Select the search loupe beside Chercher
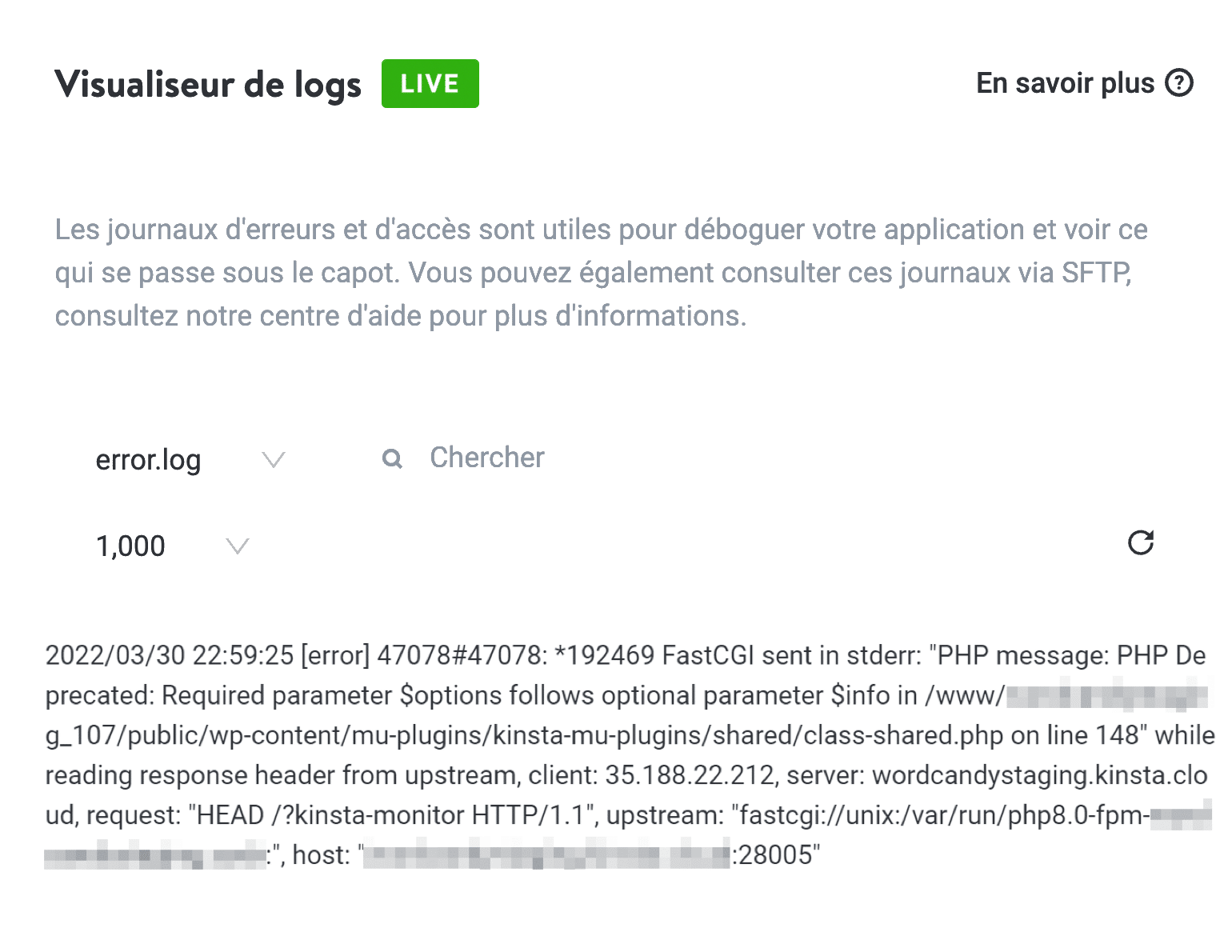This screenshot has width=1232, height=952. pos(391,458)
